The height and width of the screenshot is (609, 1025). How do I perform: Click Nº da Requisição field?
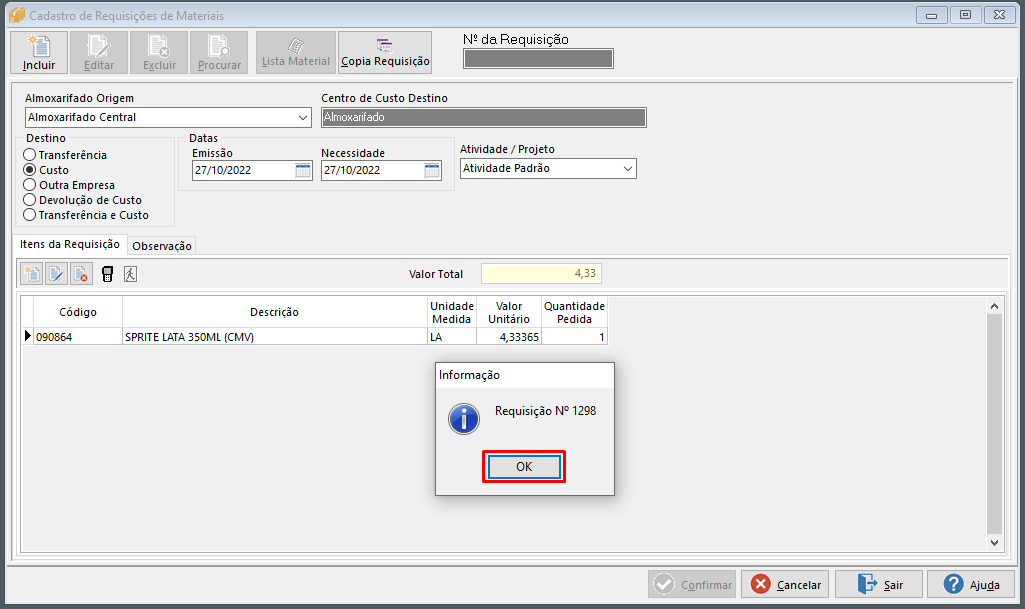tap(538, 59)
